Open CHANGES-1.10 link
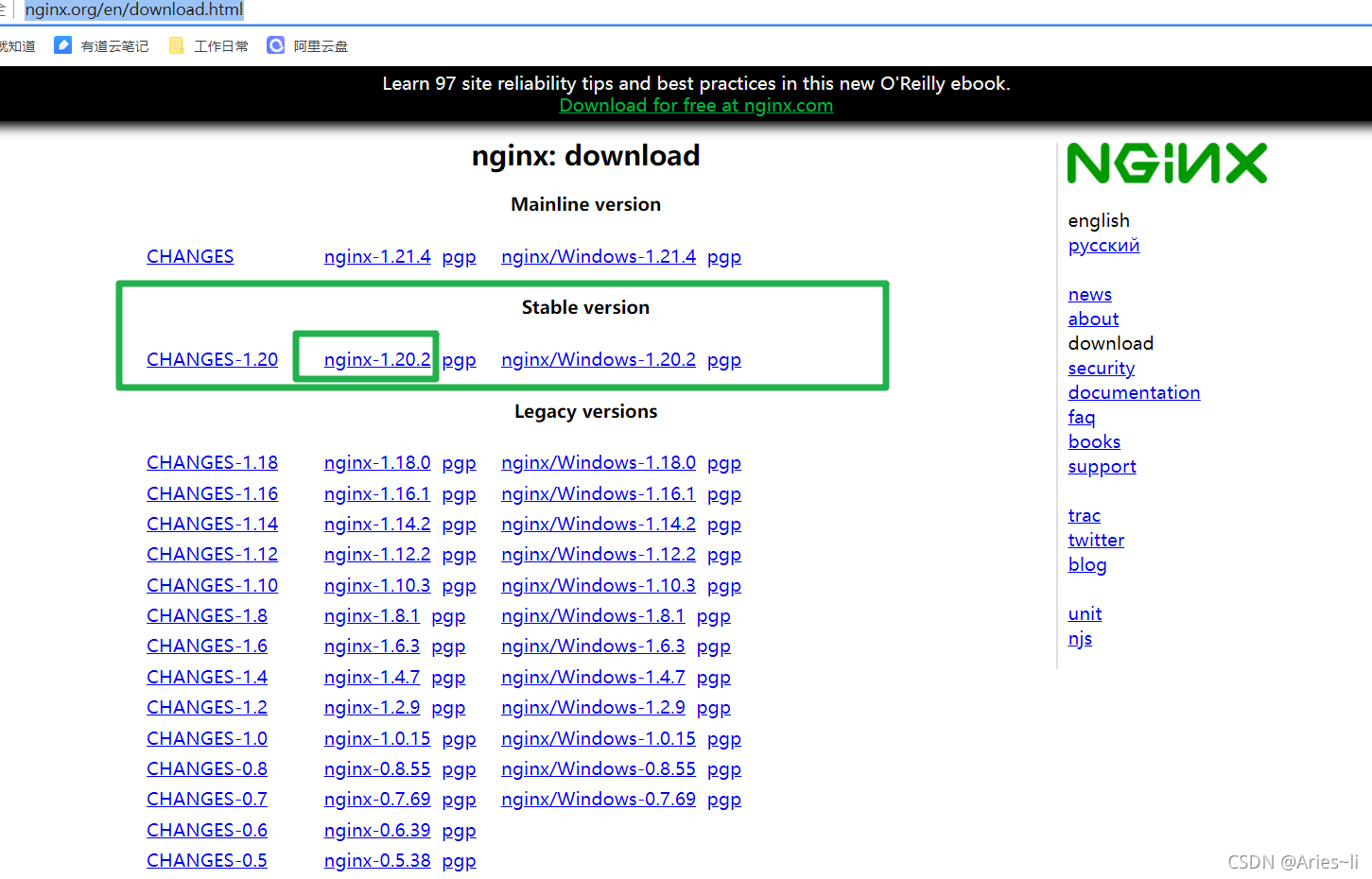1372x879 pixels. [213, 585]
